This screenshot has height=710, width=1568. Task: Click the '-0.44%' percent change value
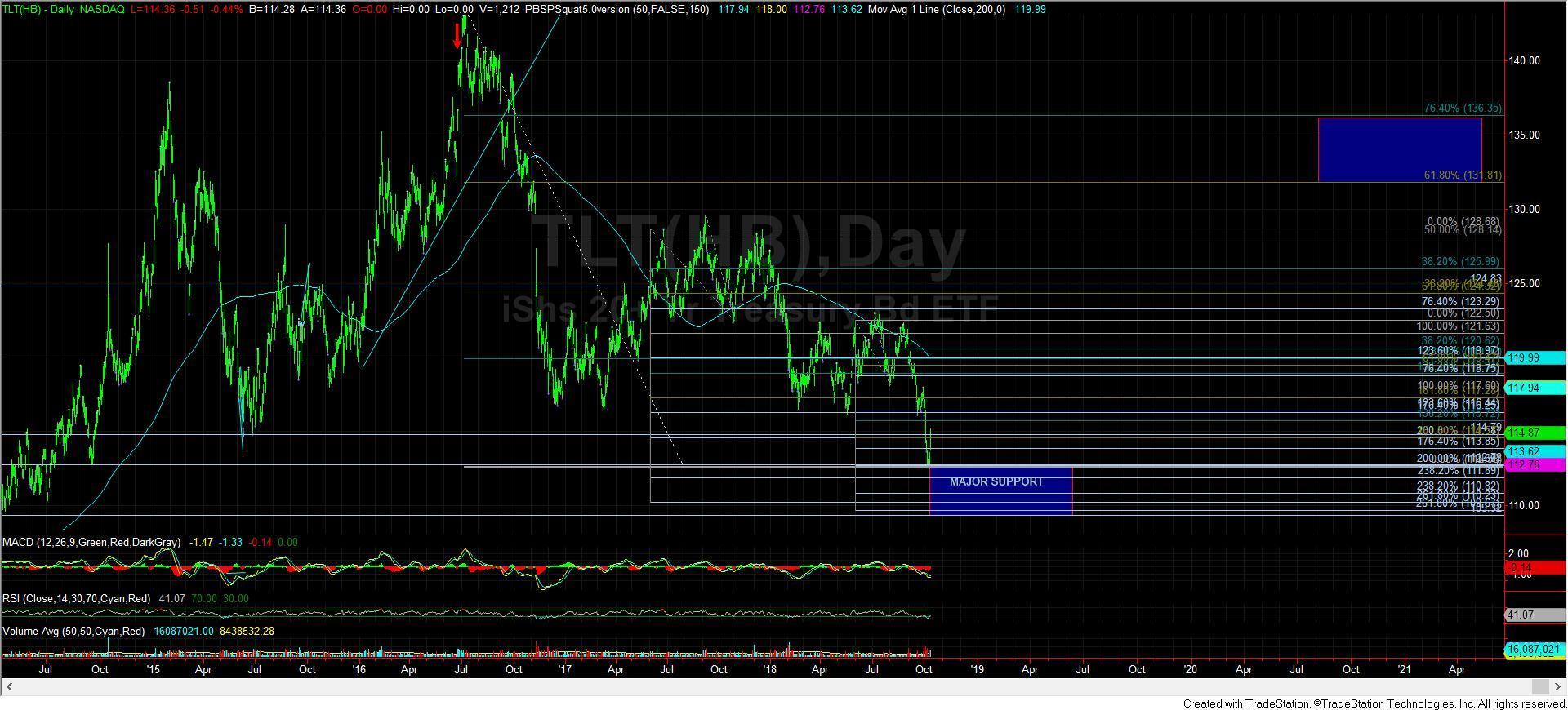coord(225,9)
